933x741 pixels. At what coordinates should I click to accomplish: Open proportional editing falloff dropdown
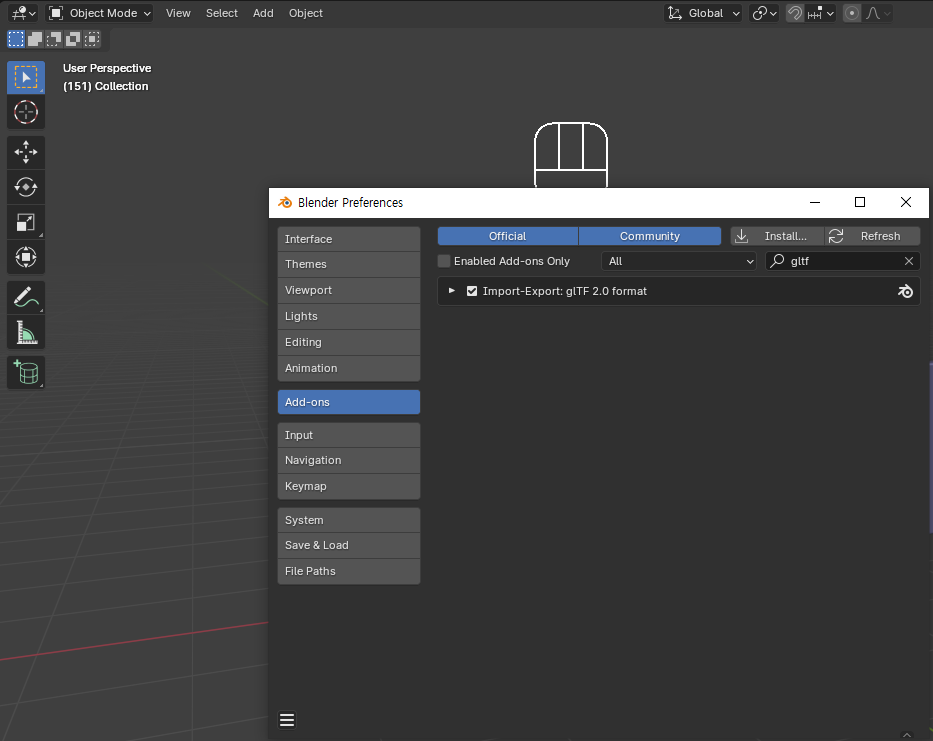pyautogui.click(x=878, y=13)
